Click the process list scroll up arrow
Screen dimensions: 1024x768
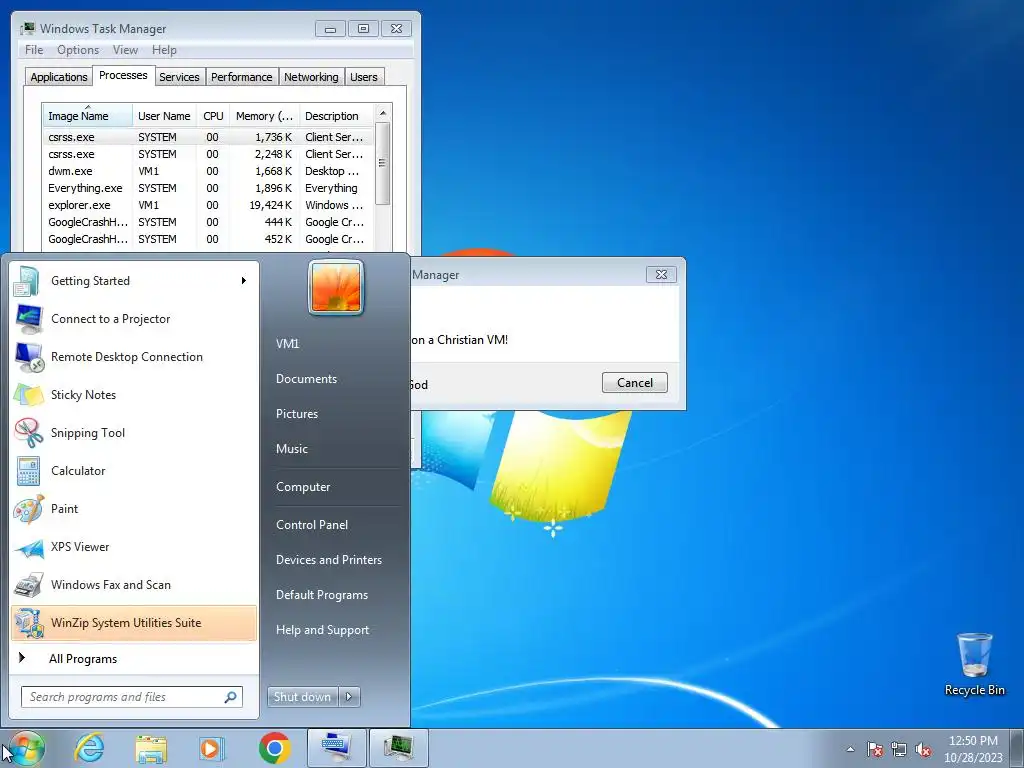pos(383,113)
